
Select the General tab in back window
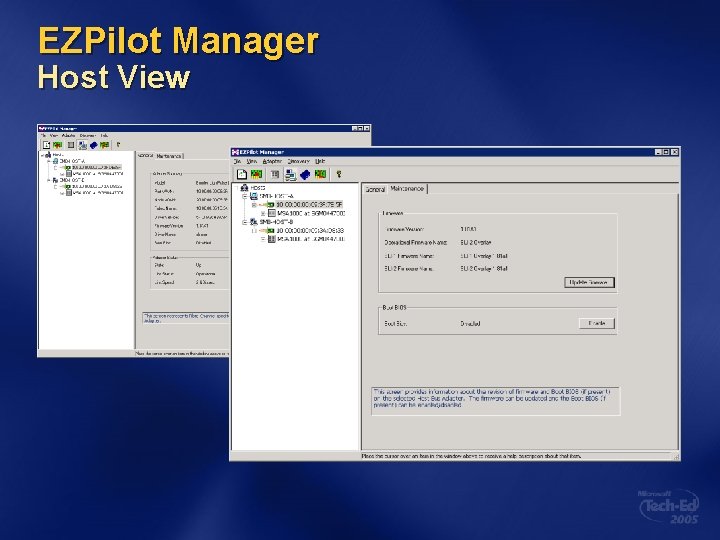pos(145,156)
